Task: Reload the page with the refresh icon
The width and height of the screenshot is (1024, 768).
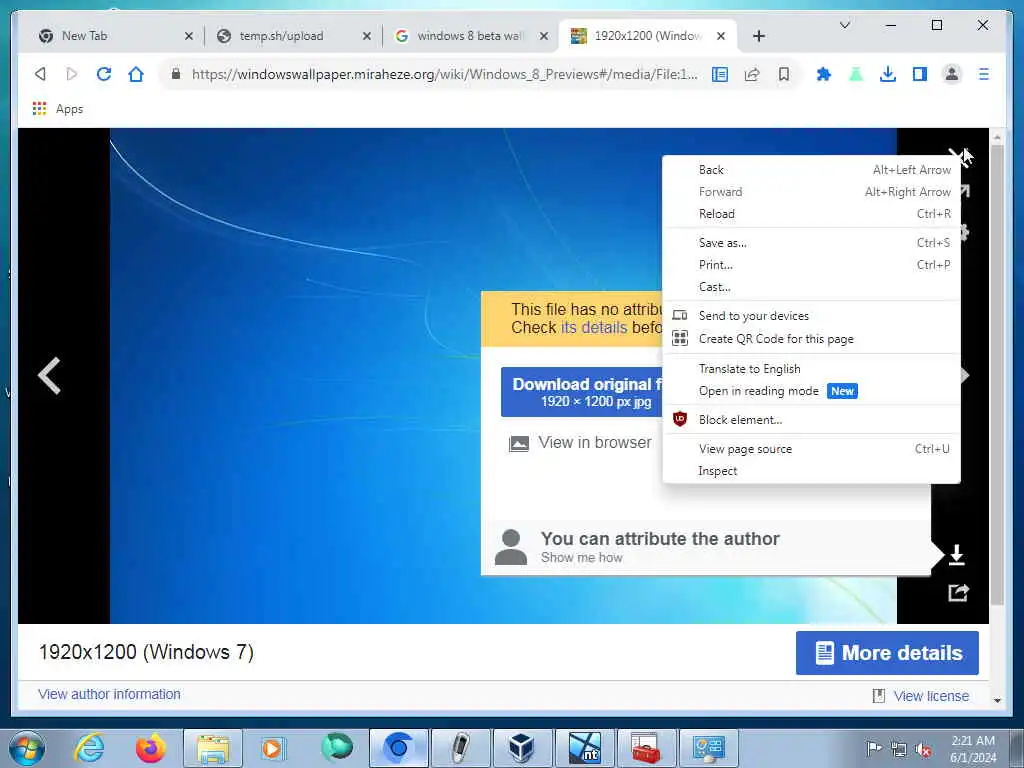Action: click(x=104, y=74)
